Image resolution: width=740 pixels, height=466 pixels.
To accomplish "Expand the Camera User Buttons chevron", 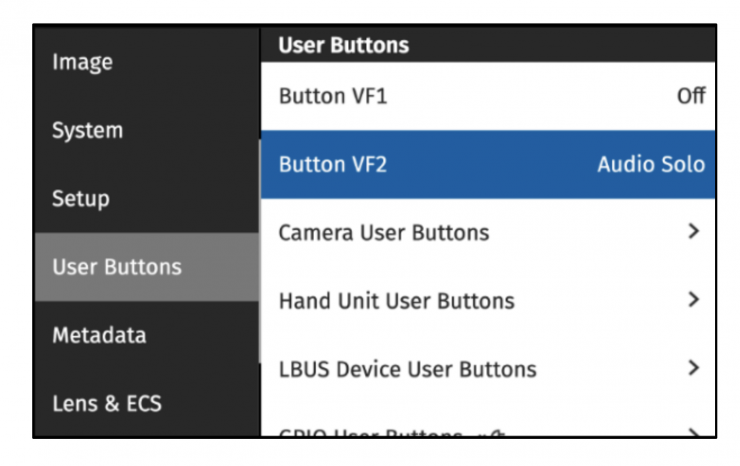I will pos(694,232).
